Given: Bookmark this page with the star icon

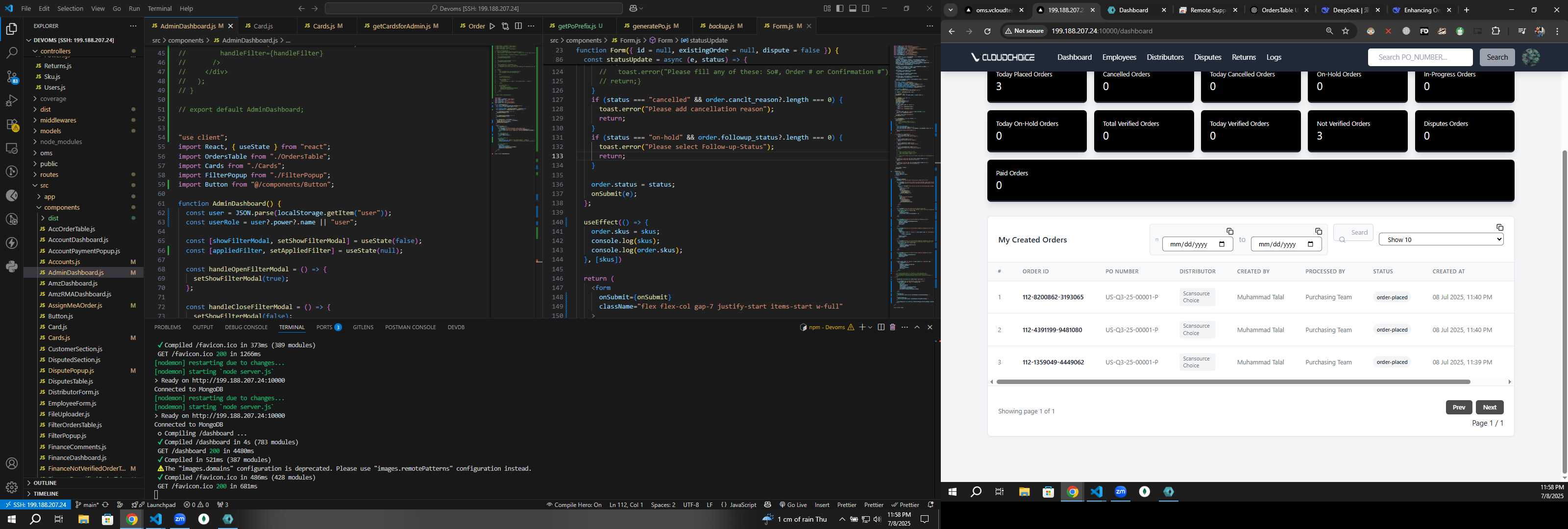Looking at the screenshot, I should click(1346, 31).
